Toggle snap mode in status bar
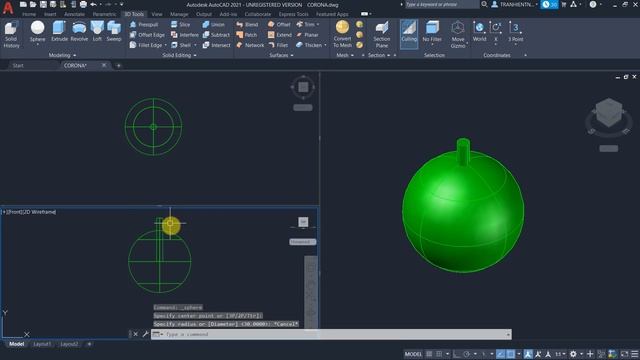Image resolution: width=640 pixels, height=360 pixels. pos(439,354)
